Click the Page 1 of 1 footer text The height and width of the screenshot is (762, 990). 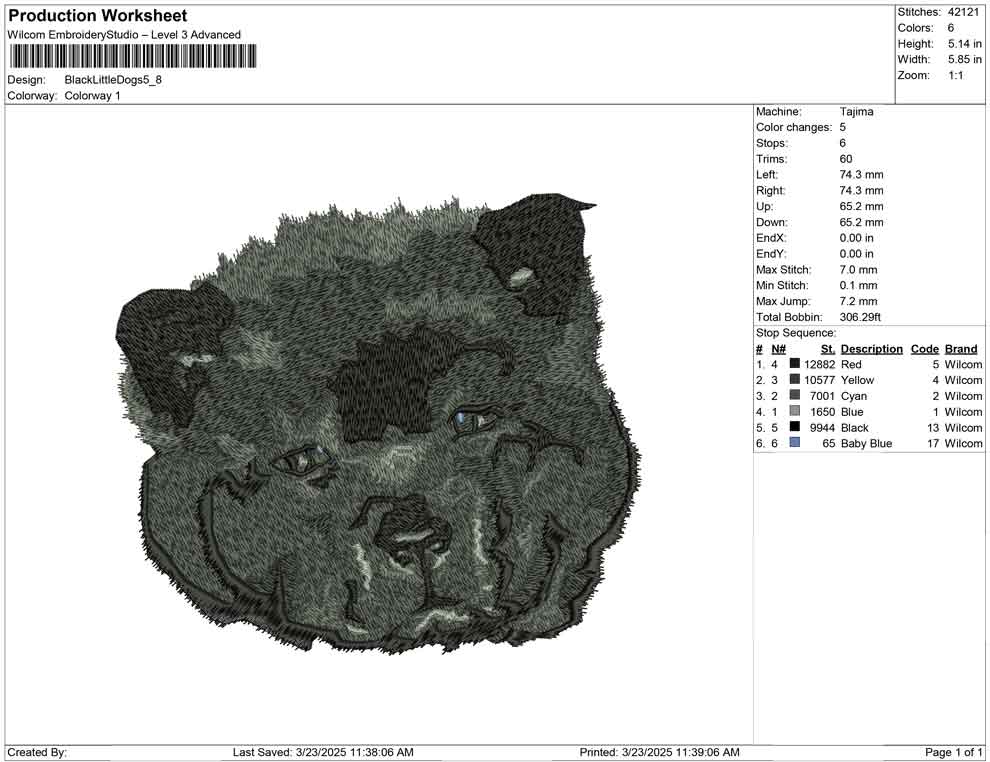click(x=953, y=752)
